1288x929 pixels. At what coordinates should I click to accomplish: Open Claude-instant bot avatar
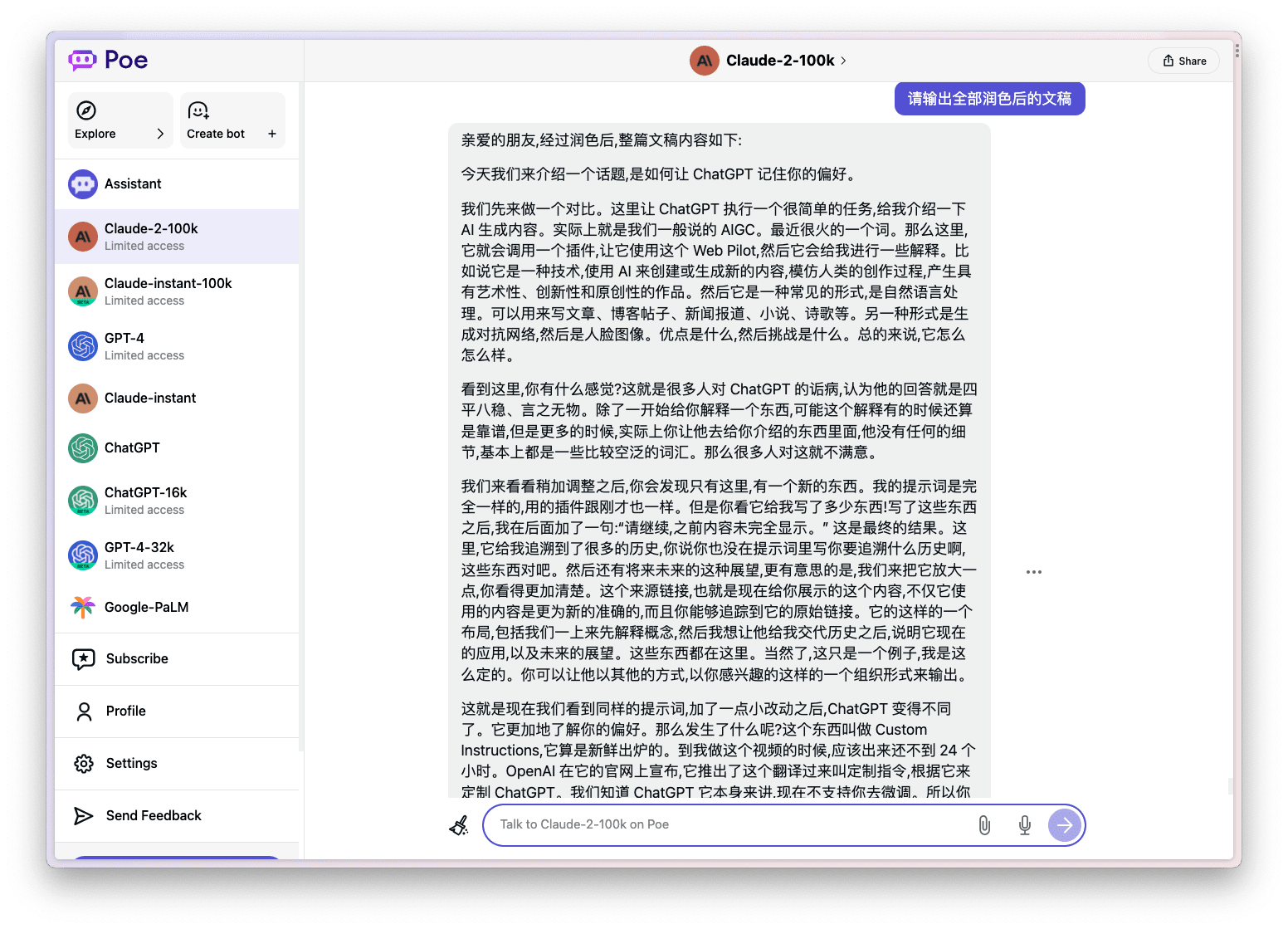83,398
